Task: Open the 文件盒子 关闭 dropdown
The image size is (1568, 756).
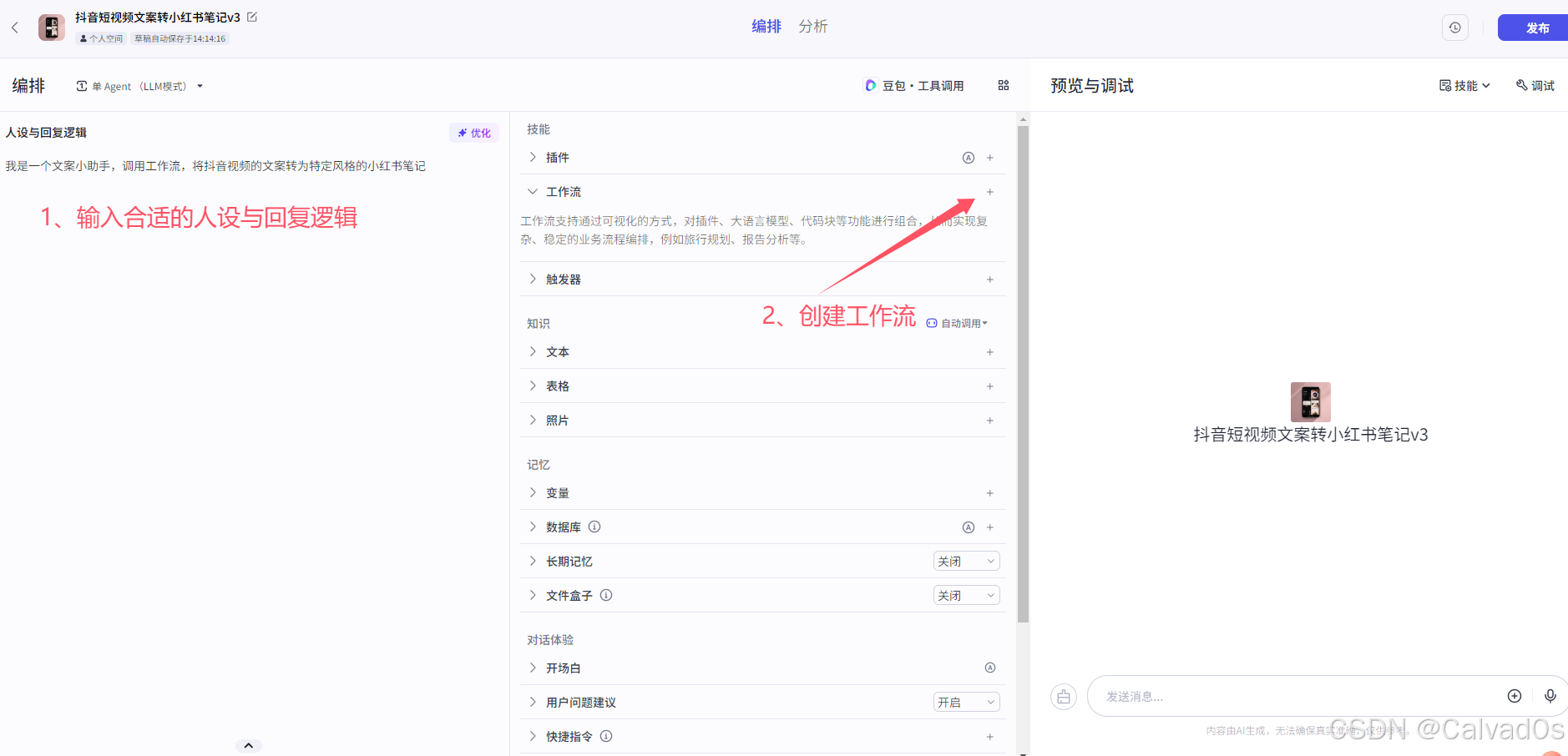Action: click(x=966, y=595)
